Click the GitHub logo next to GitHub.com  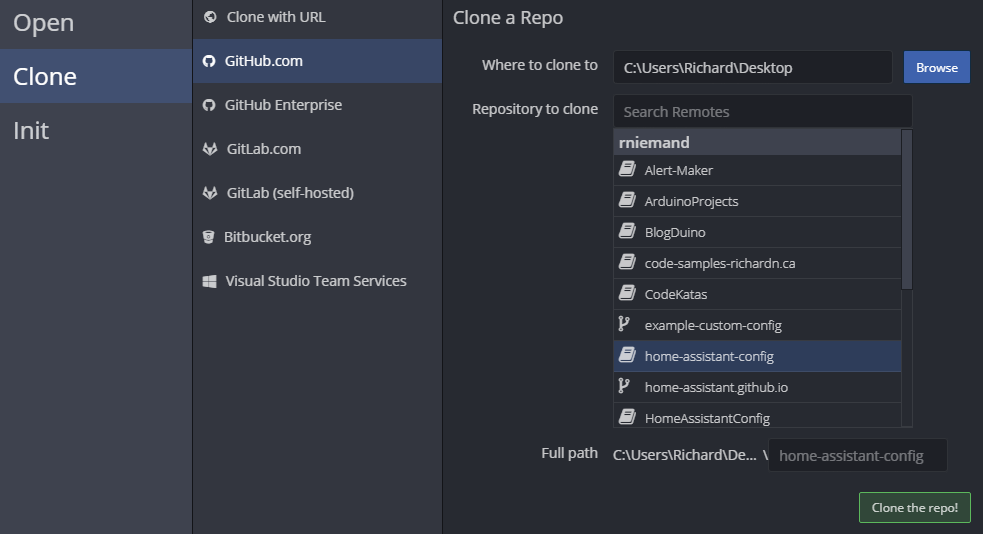(209, 61)
